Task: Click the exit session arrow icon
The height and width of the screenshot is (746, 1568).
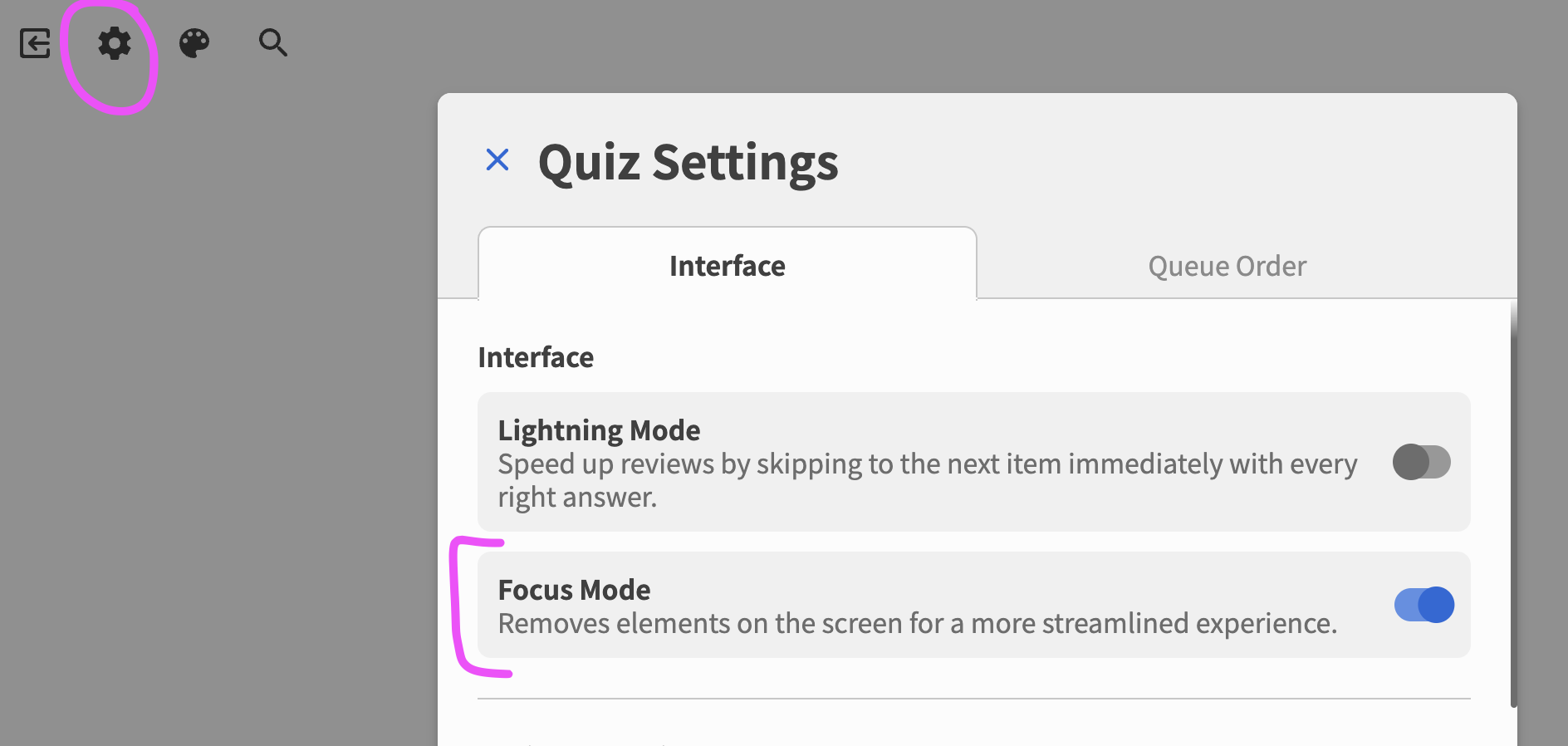Action: coord(35,43)
